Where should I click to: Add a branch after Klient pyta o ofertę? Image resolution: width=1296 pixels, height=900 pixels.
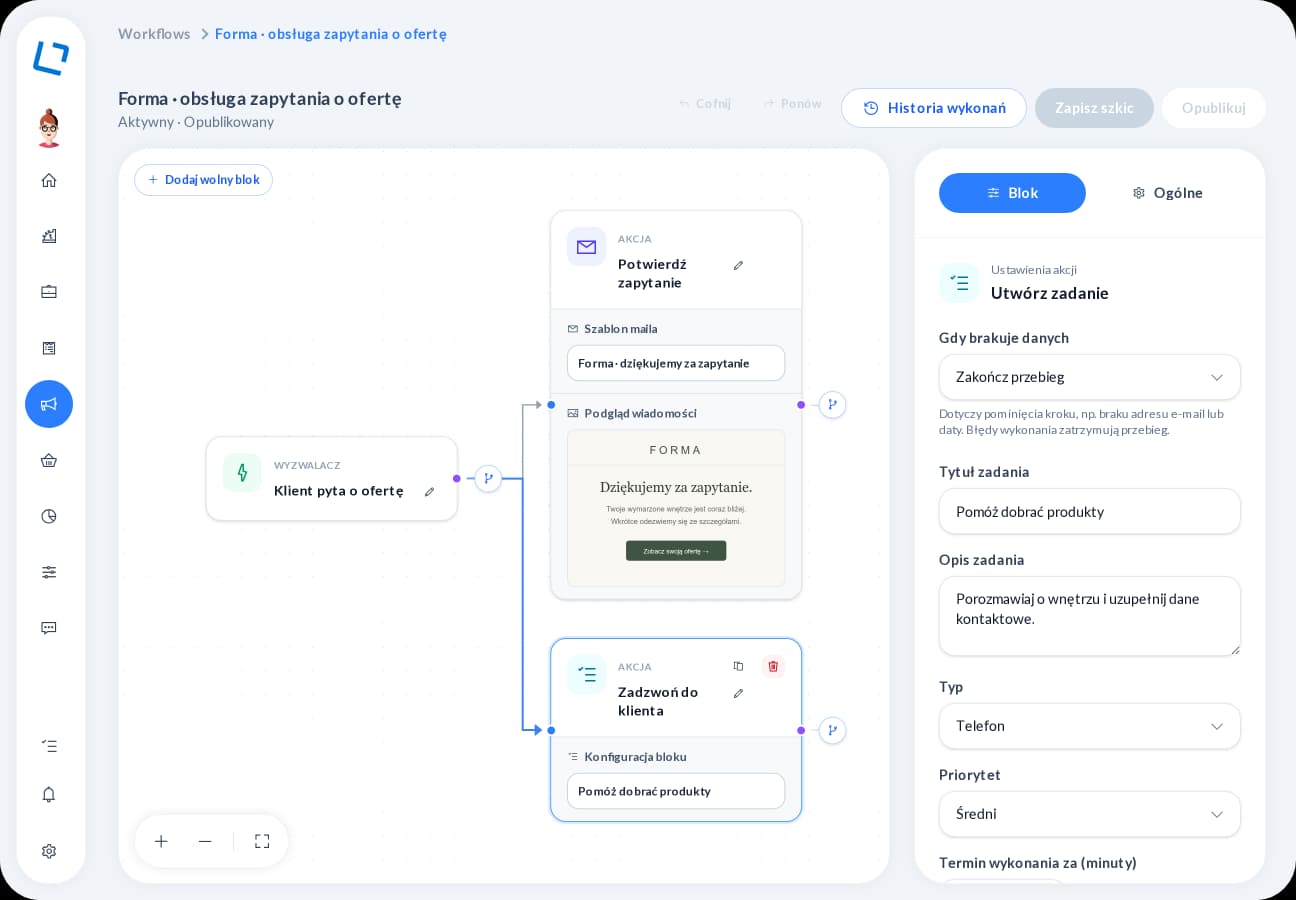(x=488, y=479)
